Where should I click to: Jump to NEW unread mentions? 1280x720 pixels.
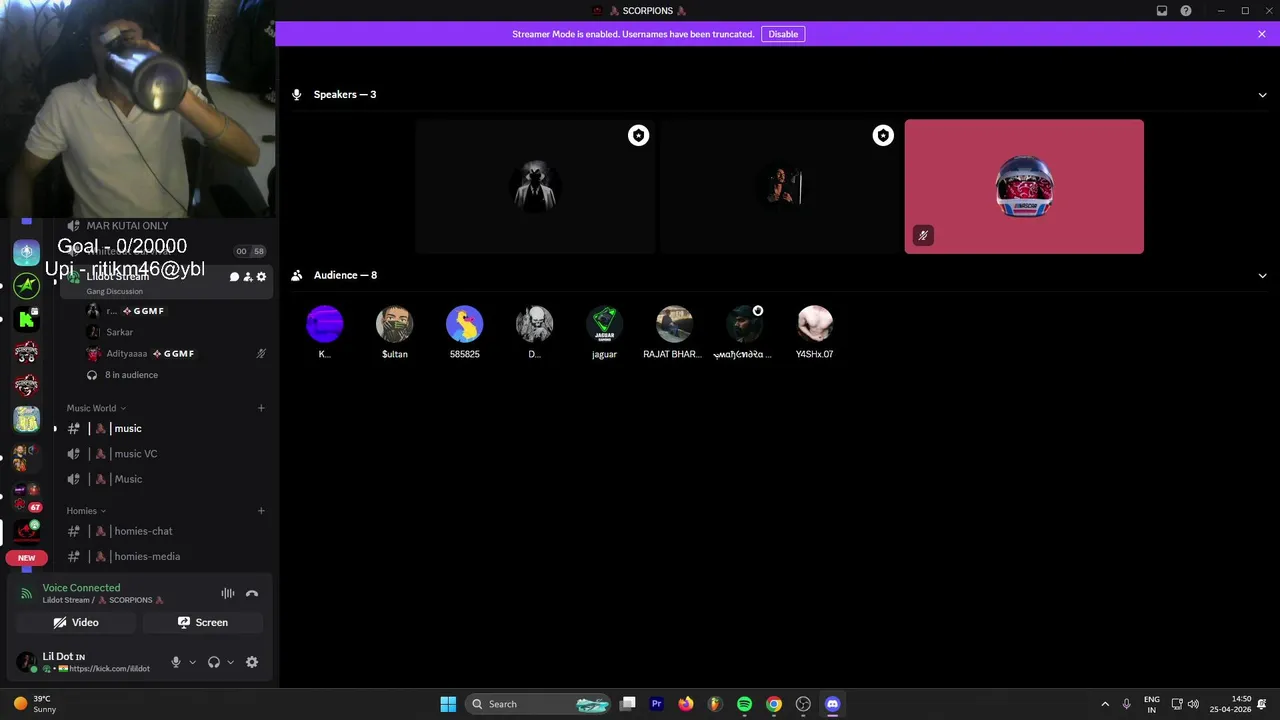[x=26, y=558]
